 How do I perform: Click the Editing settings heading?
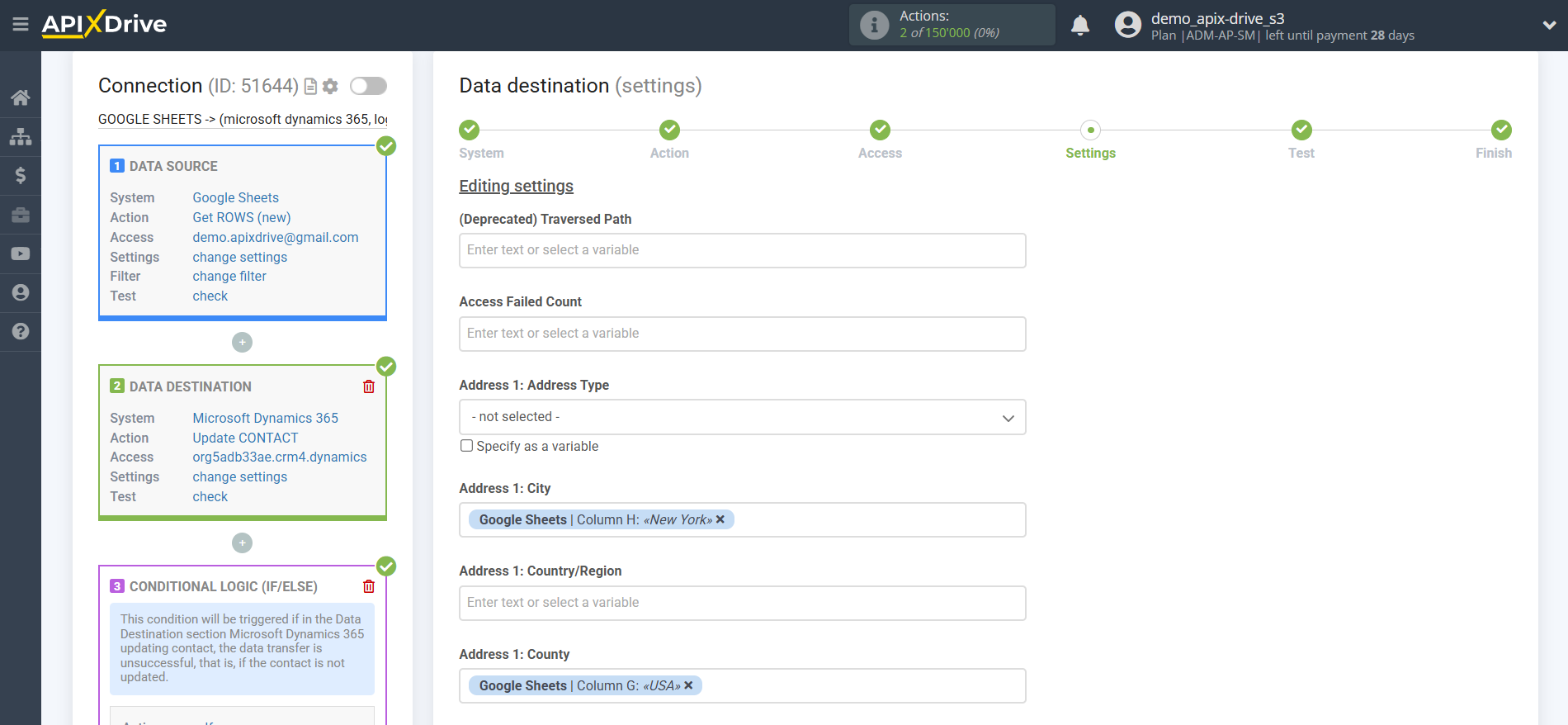(516, 186)
